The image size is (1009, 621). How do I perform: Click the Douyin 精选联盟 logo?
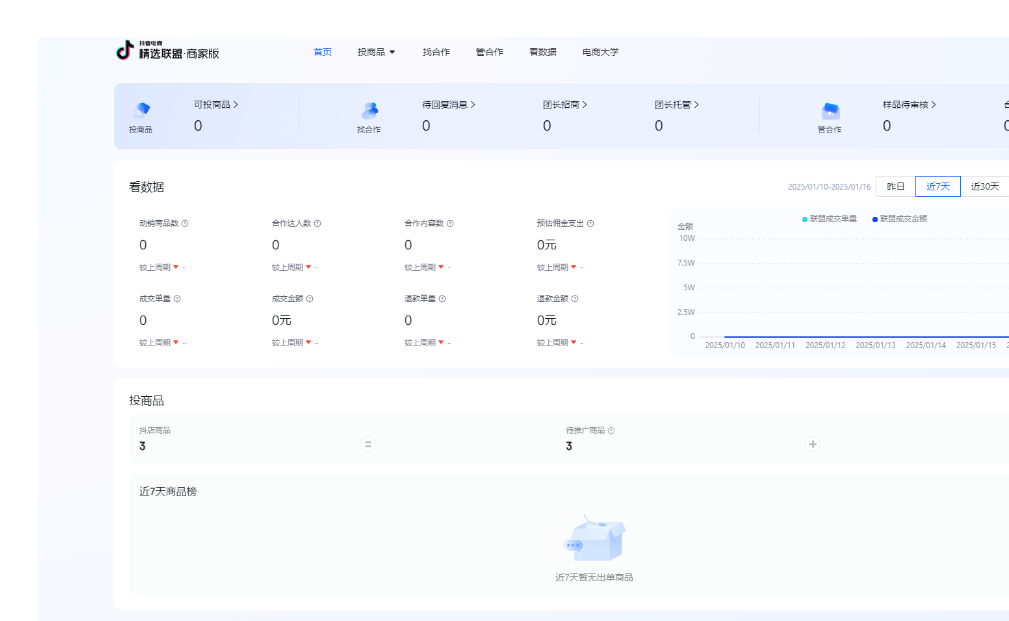pyautogui.click(x=167, y=51)
